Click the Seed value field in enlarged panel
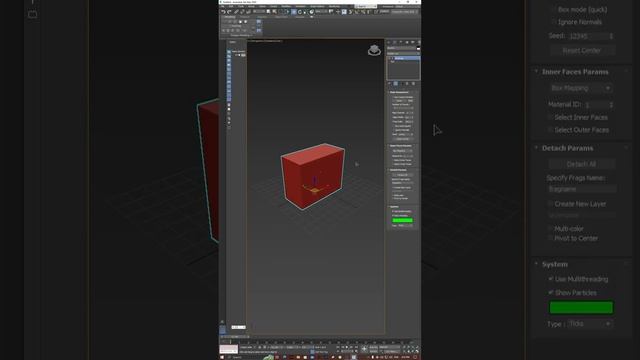 591,36
